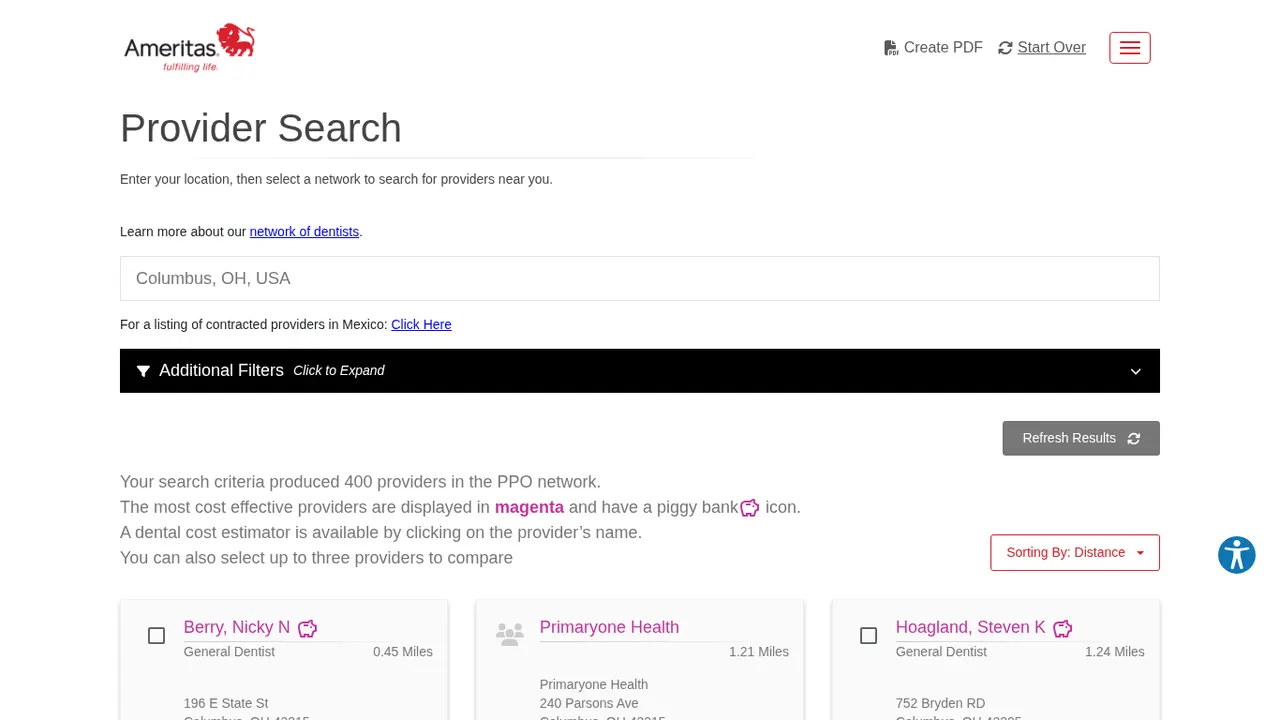Open the Primaryone Health provider name link
This screenshot has width=1280, height=720.
[x=609, y=627]
